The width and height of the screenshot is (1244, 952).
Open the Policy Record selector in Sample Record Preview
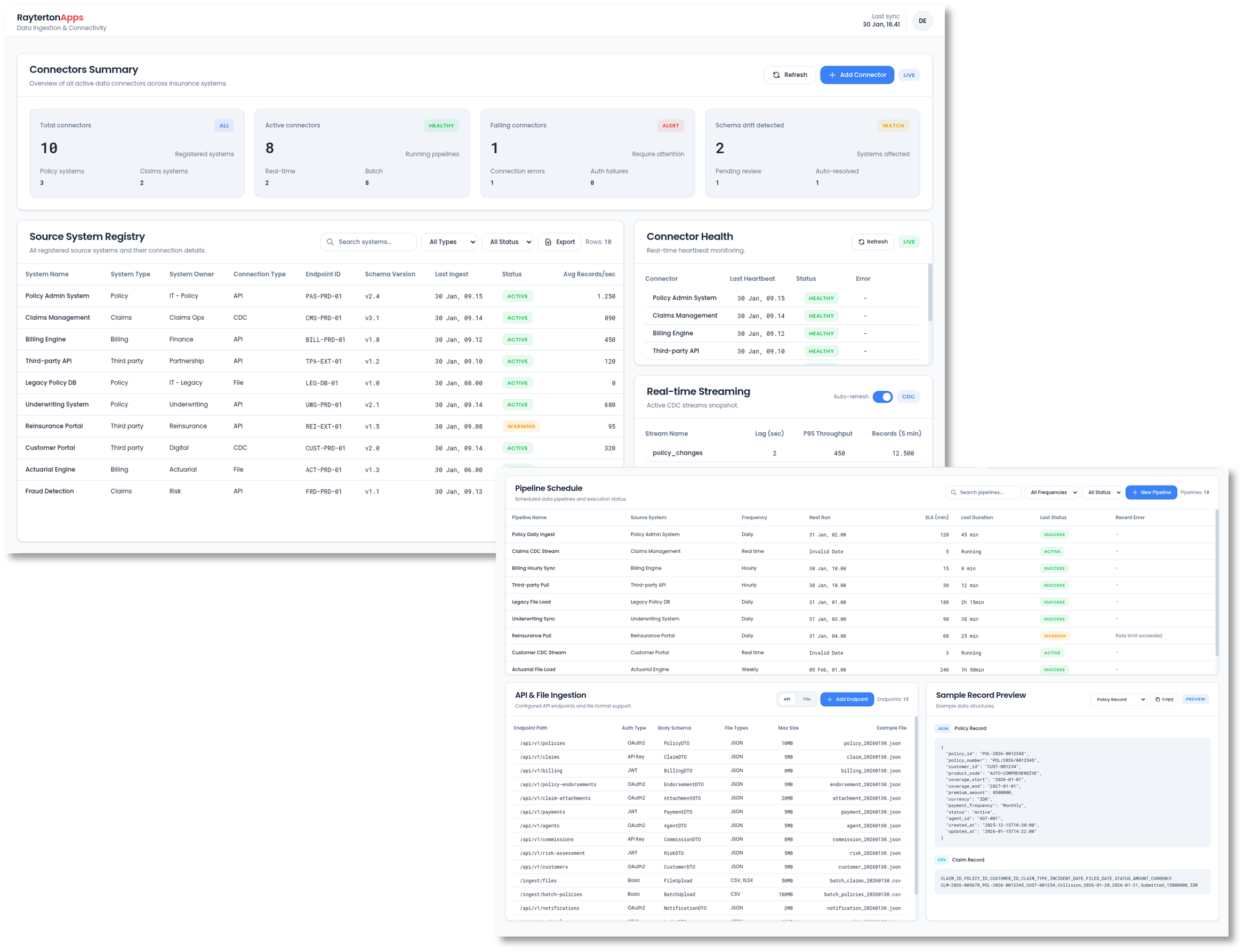click(1118, 699)
